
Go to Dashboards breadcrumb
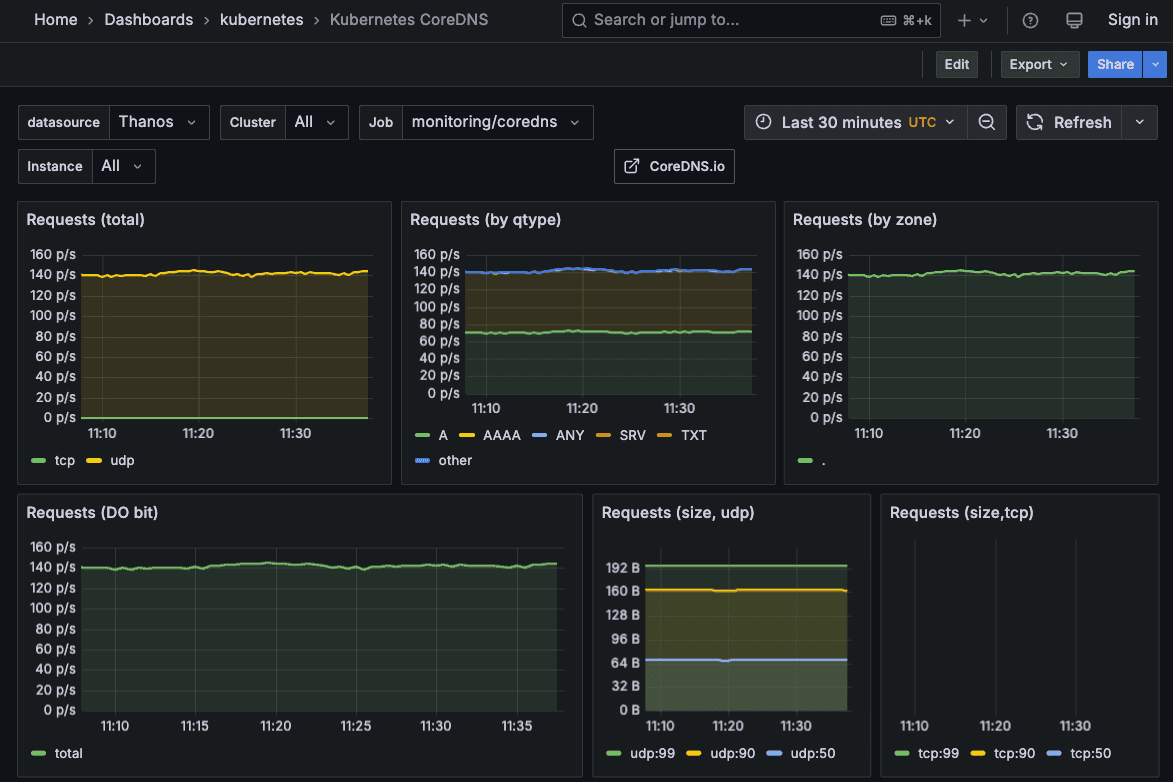(148, 20)
